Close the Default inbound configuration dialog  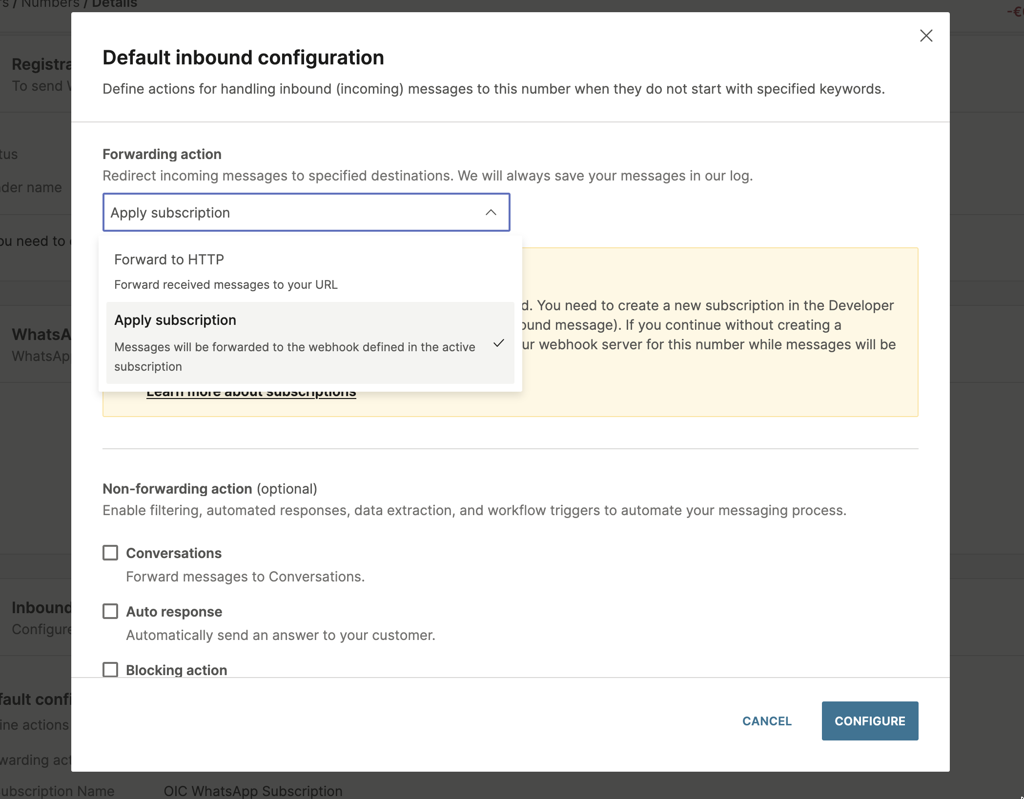925,36
